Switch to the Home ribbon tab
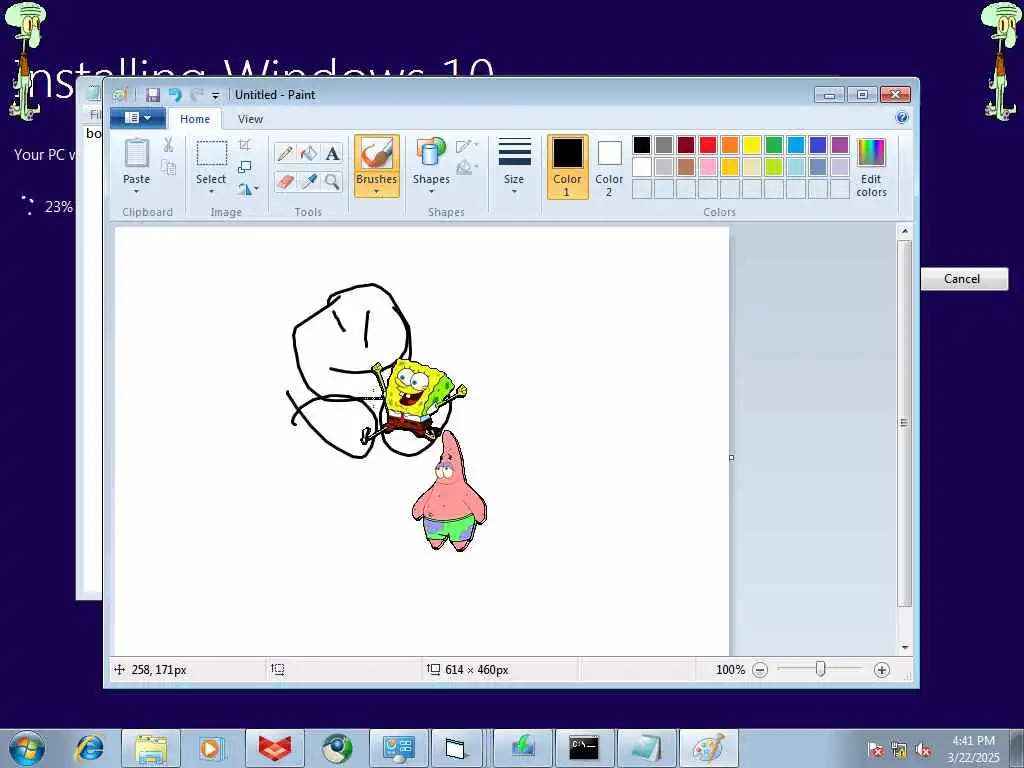The height and width of the screenshot is (768, 1024). click(195, 119)
